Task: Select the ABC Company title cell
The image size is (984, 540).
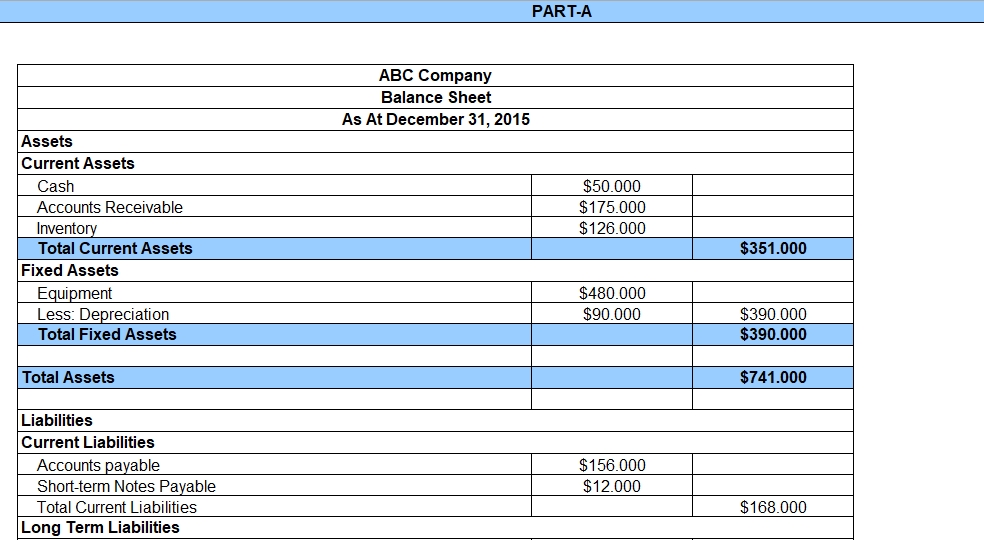Action: coord(435,76)
